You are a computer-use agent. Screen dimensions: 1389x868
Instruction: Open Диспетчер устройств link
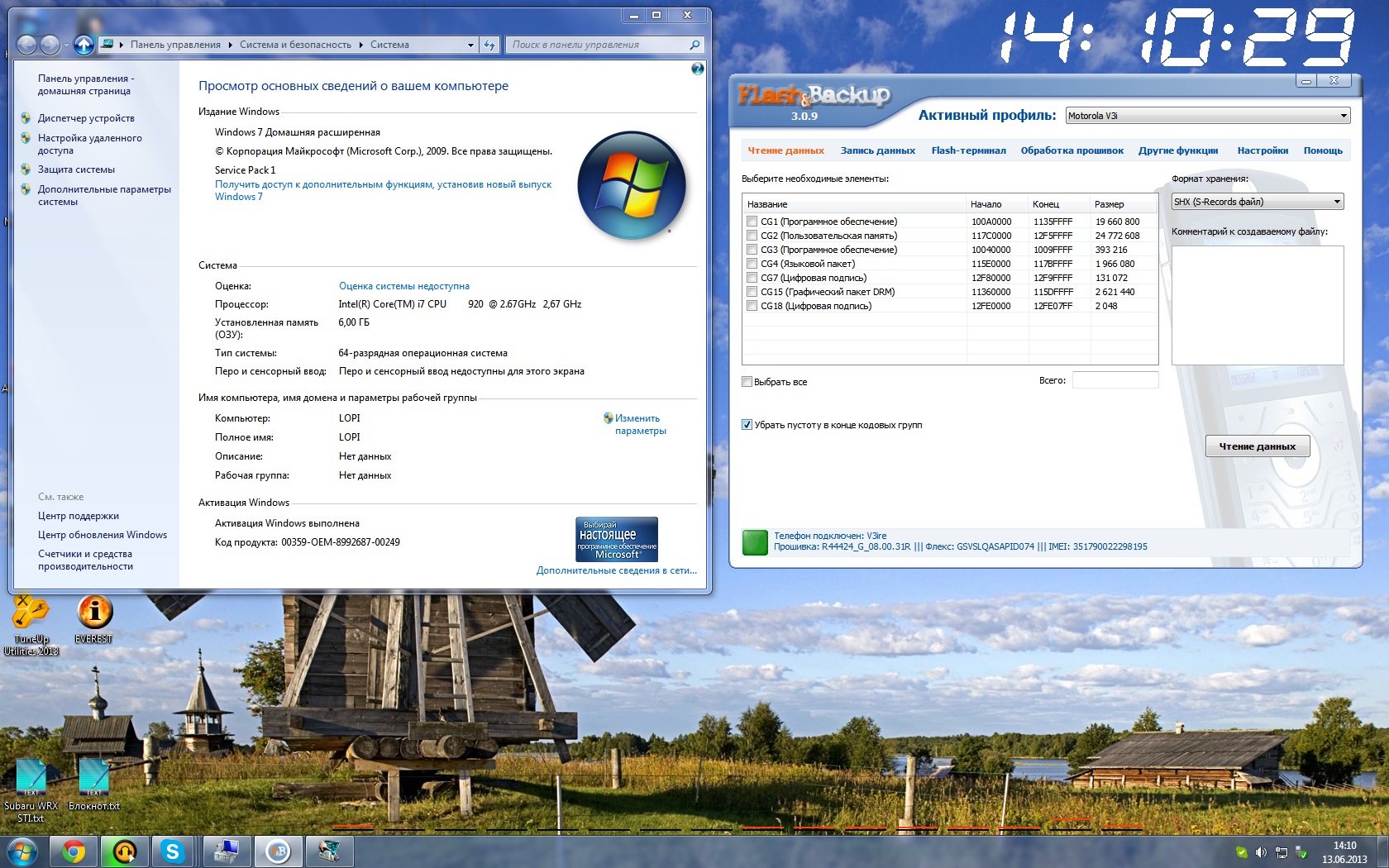pos(86,118)
